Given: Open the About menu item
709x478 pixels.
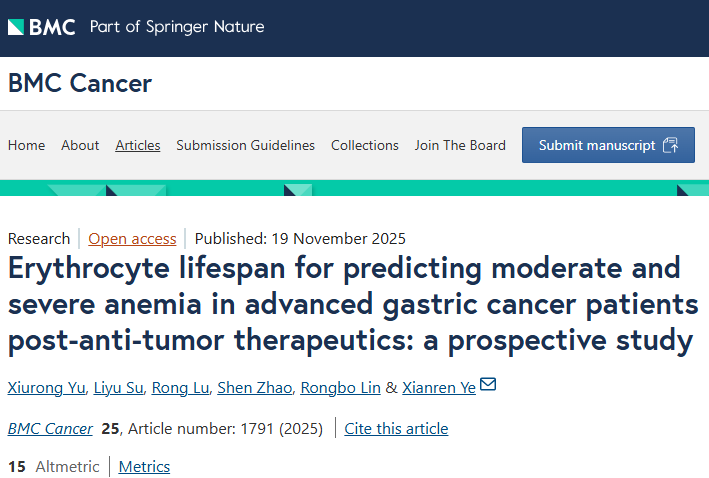Looking at the screenshot, I should (x=80, y=145).
